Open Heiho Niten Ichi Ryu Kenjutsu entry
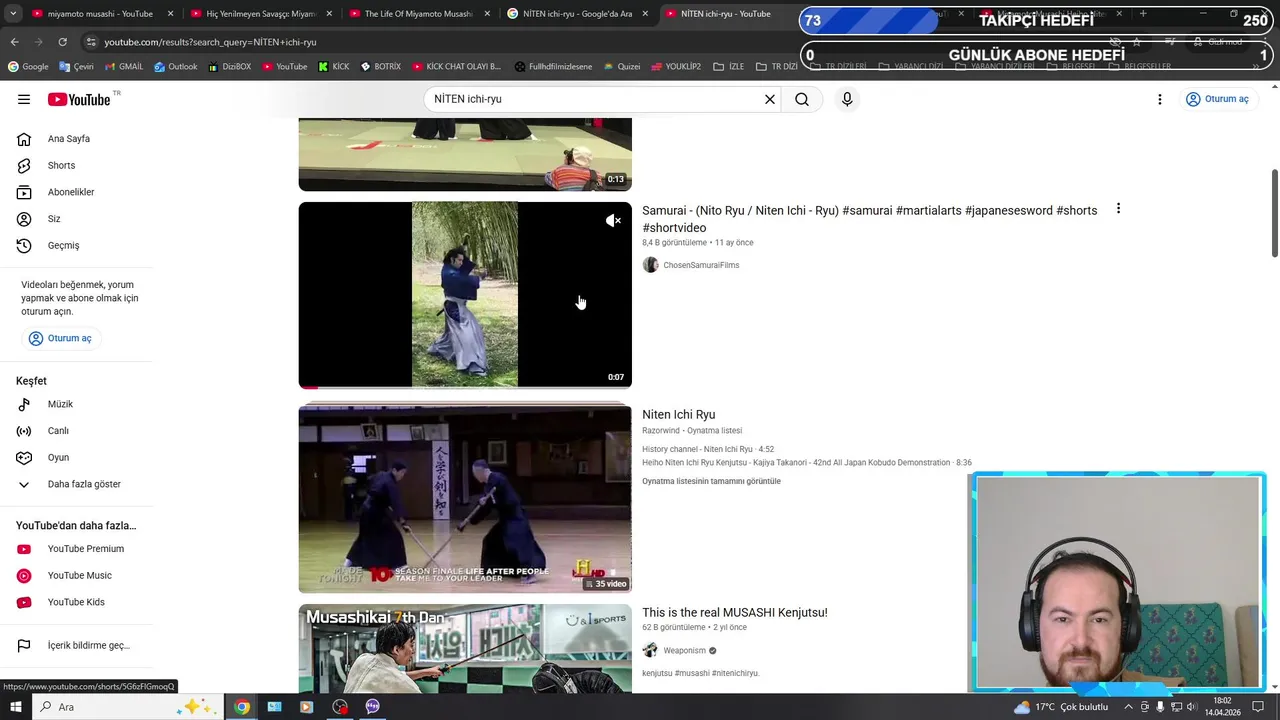1280x720 pixels. point(806,463)
